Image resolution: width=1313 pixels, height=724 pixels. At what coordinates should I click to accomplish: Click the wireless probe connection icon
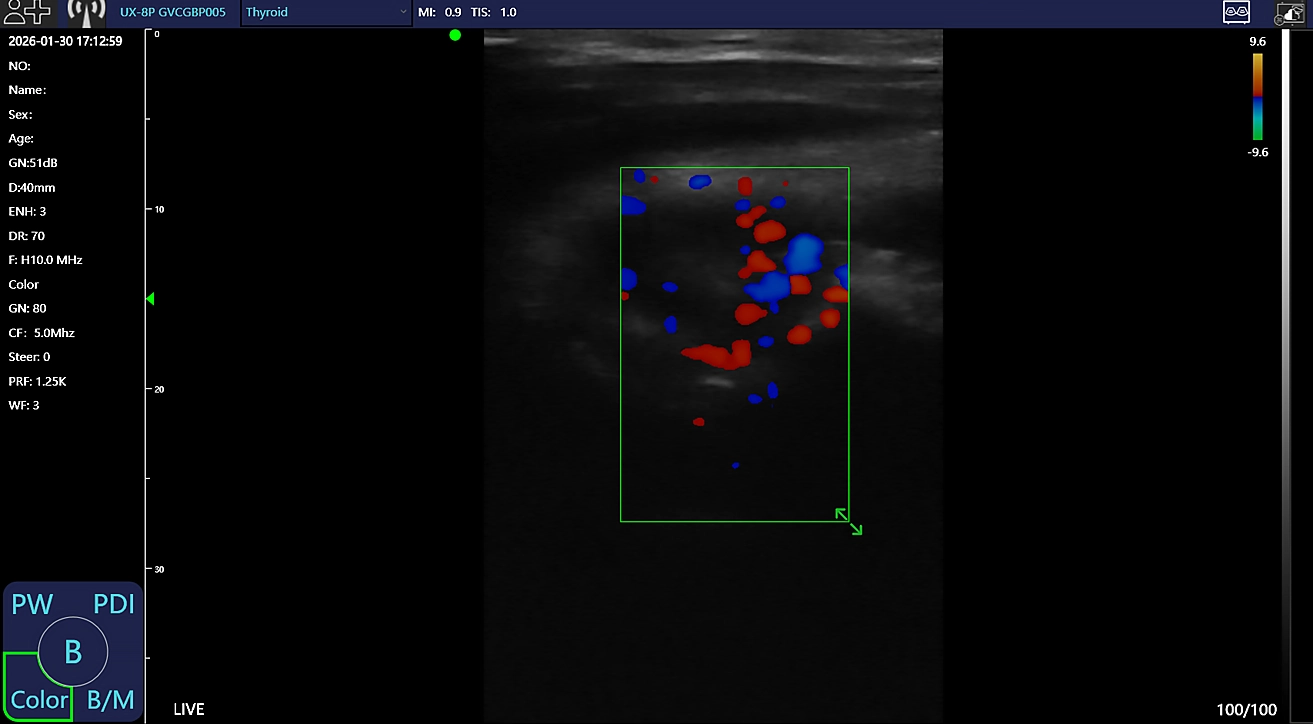[87, 12]
